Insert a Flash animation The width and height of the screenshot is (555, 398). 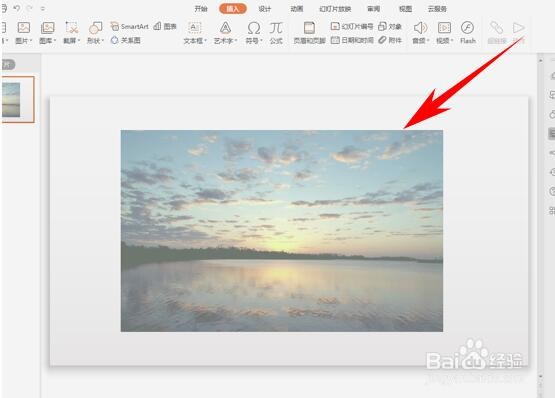click(x=468, y=33)
